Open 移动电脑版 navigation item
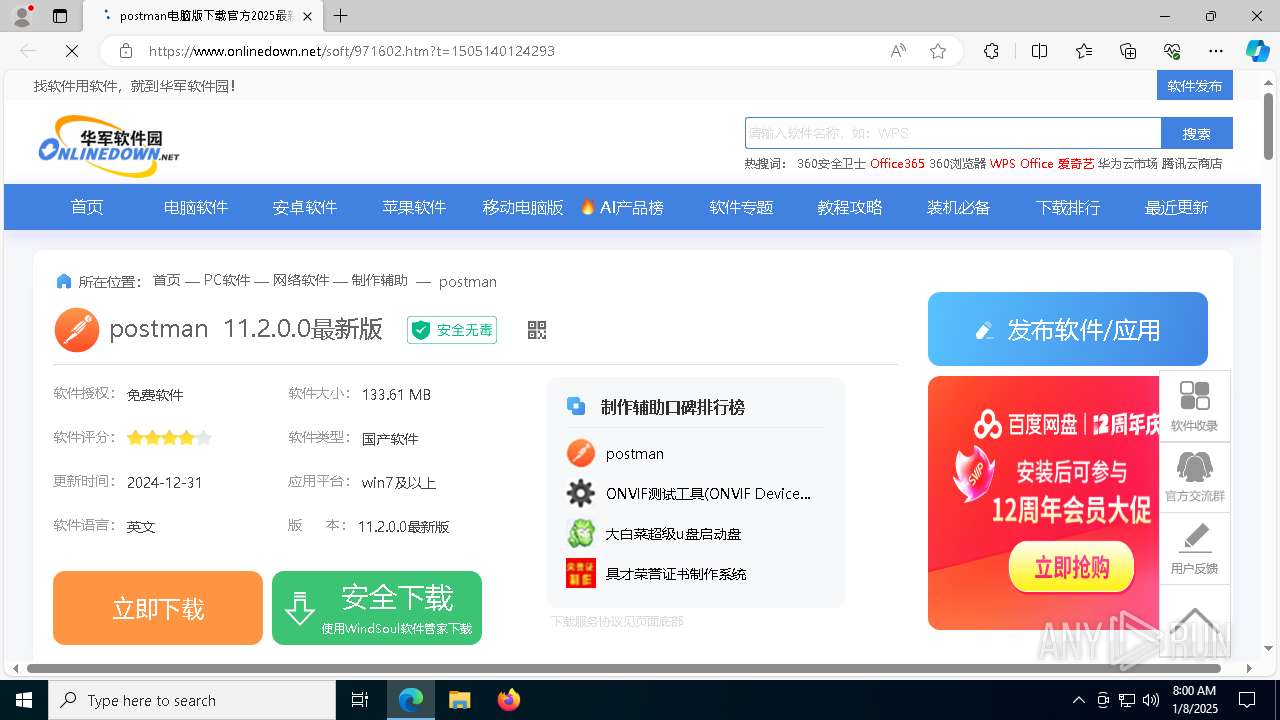The width and height of the screenshot is (1280, 720). 523,207
